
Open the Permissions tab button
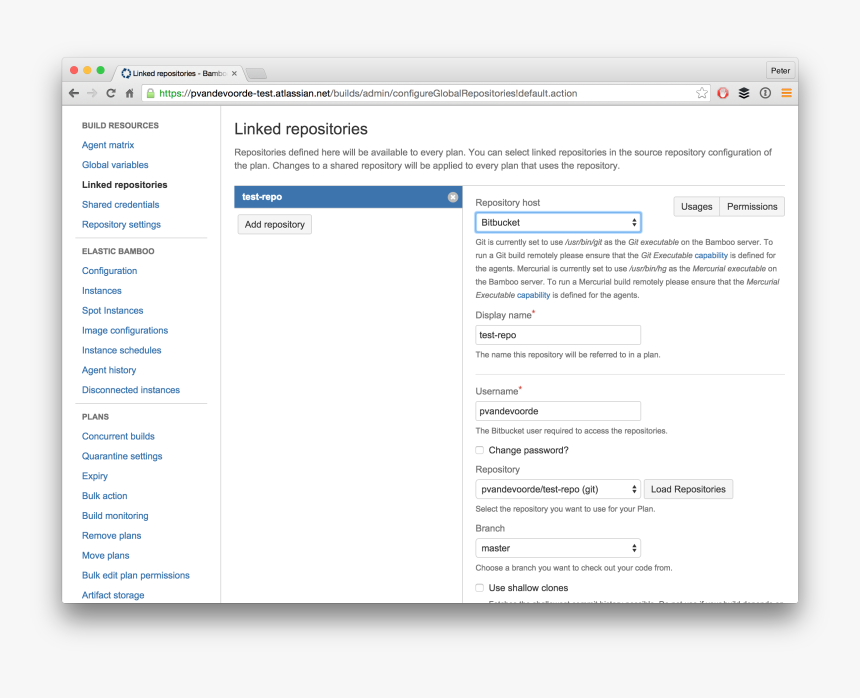(752, 207)
